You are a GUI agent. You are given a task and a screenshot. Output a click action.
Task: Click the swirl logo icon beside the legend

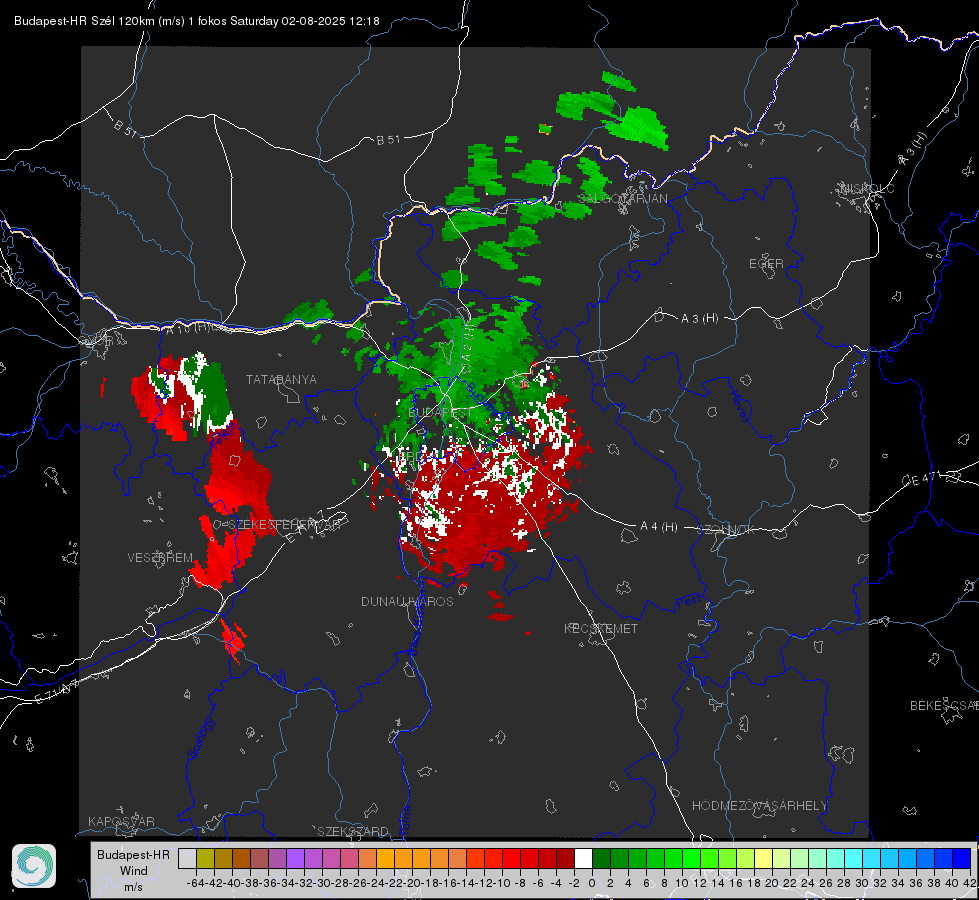click(x=34, y=866)
